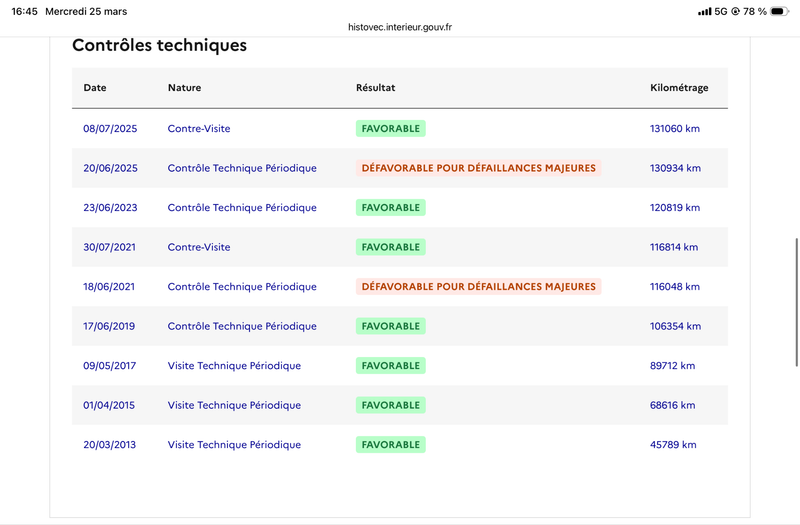800x525 pixels.
Task: Select the 130934 km mileage value
Action: [675, 168]
